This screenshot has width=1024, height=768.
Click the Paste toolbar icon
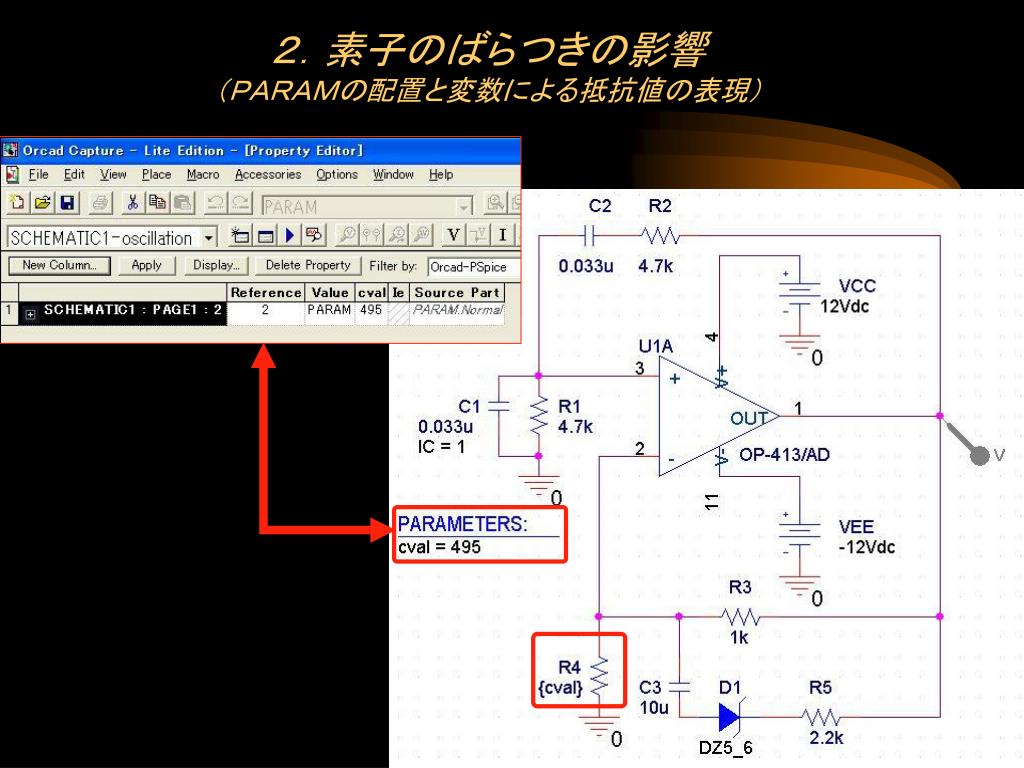click(183, 203)
